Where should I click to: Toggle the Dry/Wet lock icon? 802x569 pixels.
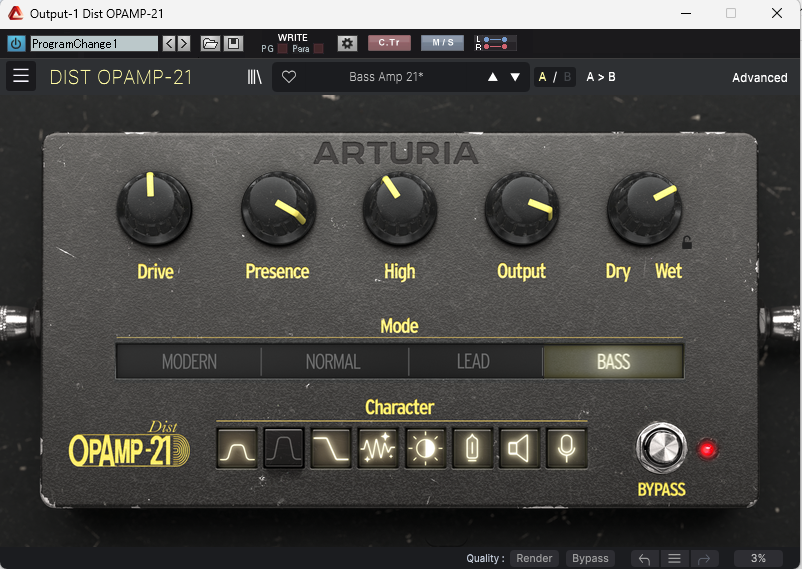[x=687, y=242]
